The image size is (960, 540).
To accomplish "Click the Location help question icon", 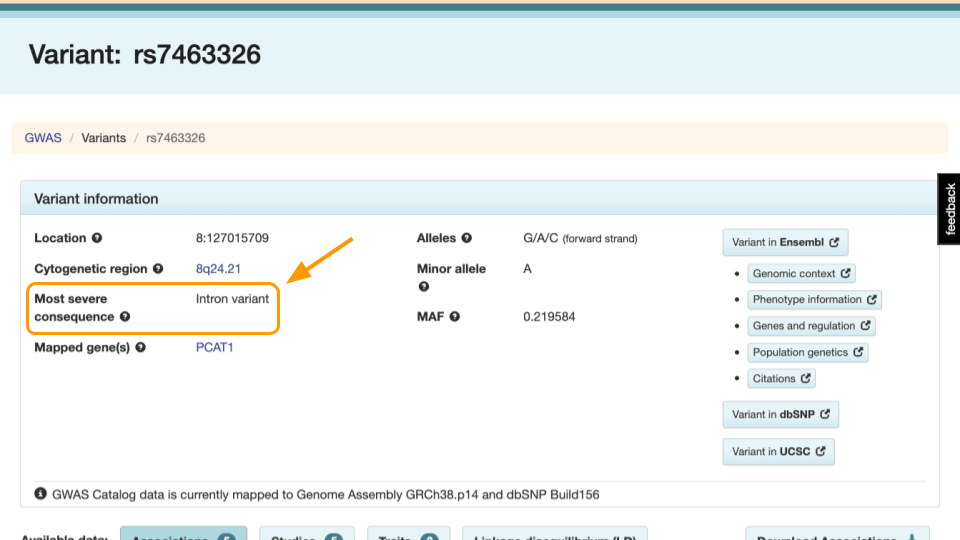I will click(x=97, y=238).
